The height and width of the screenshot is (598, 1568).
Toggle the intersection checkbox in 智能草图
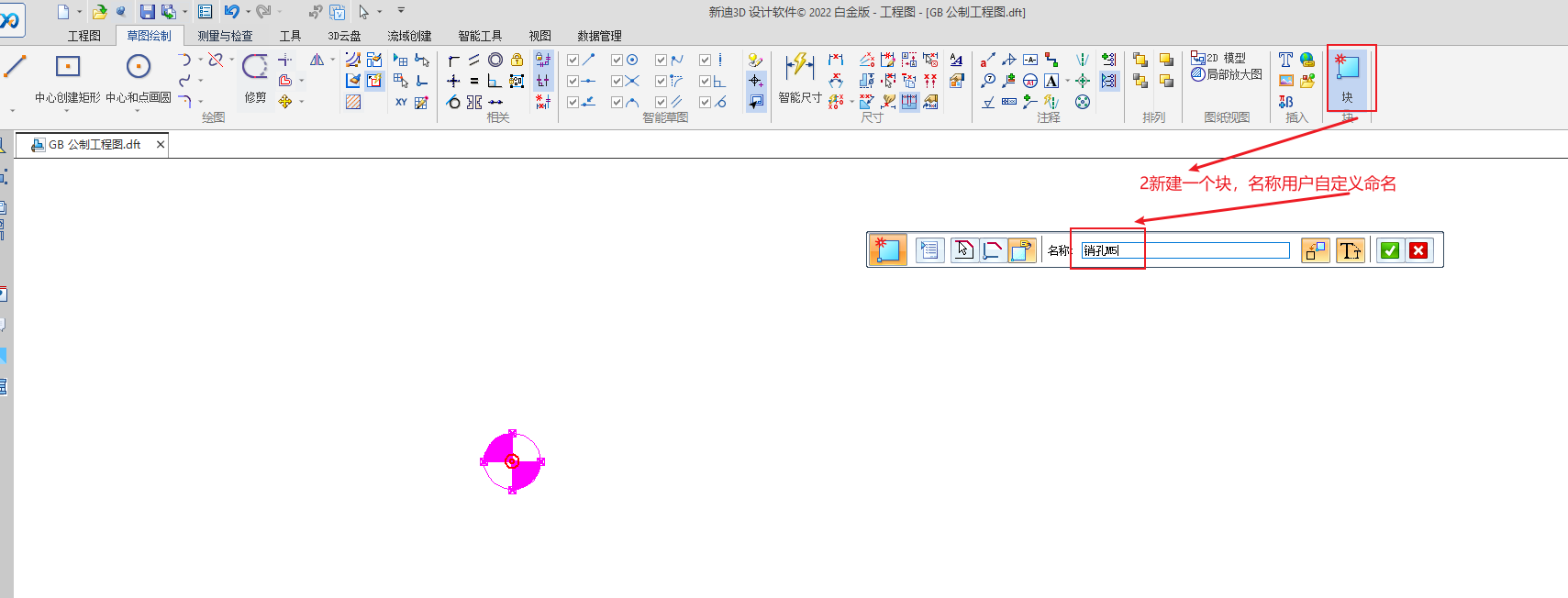coord(617,81)
